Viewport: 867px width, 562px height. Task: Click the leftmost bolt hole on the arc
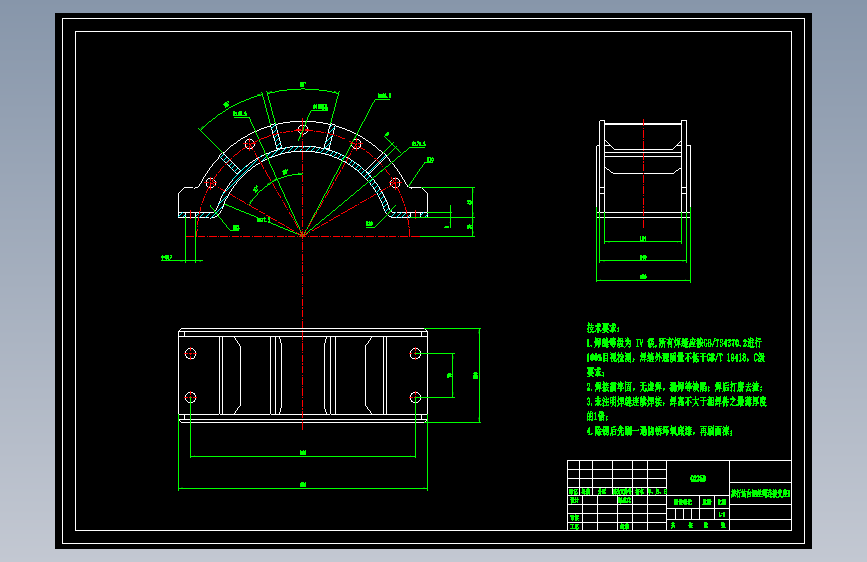click(x=210, y=183)
